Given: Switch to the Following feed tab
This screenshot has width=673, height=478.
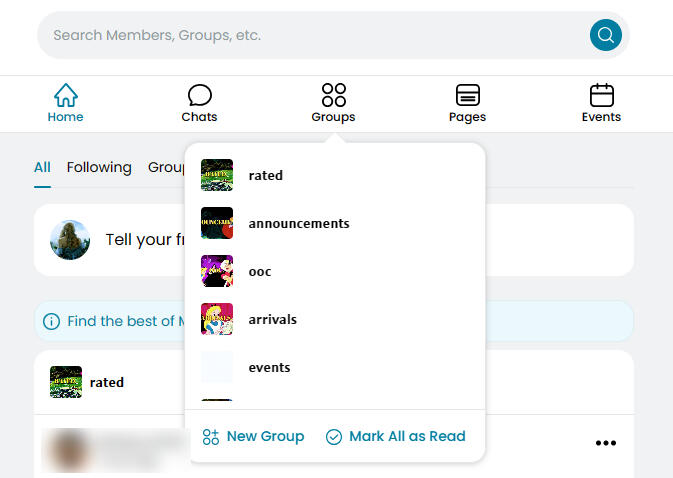Looking at the screenshot, I should (99, 167).
